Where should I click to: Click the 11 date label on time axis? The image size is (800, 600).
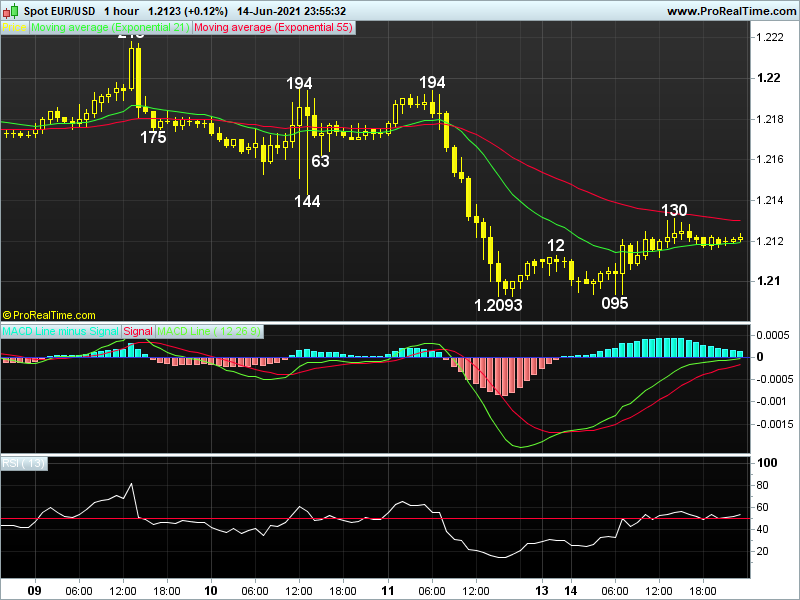coord(388,591)
